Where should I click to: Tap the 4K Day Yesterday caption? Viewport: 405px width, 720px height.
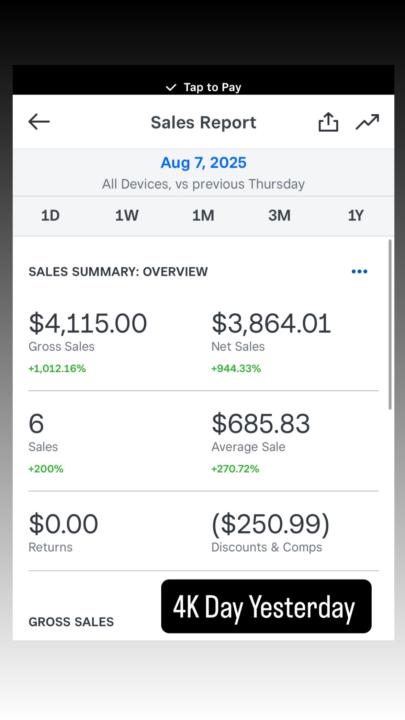click(x=266, y=606)
